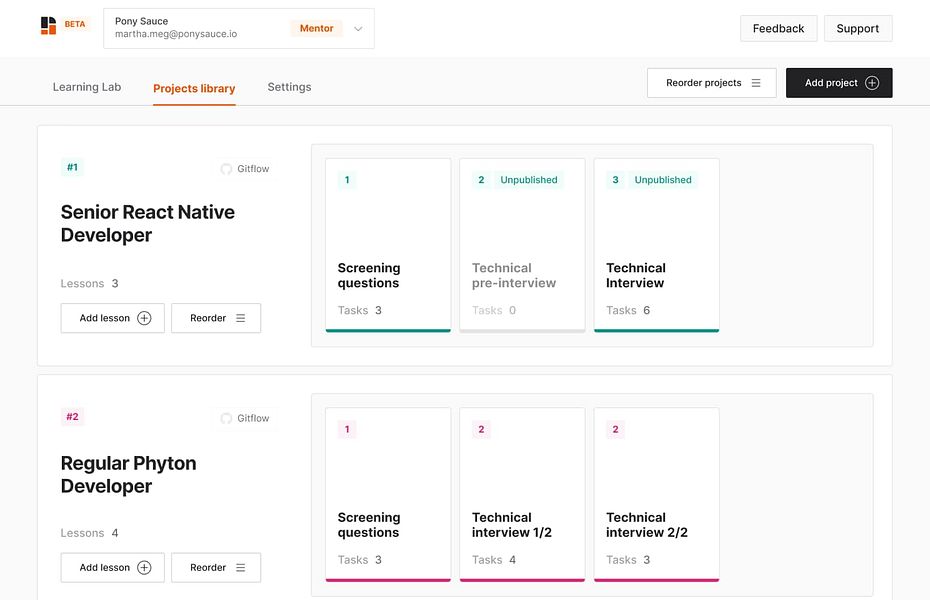This screenshot has width=930, height=600.
Task: Open the Pony Sauce account dropdown chevron
Action: [358, 28]
